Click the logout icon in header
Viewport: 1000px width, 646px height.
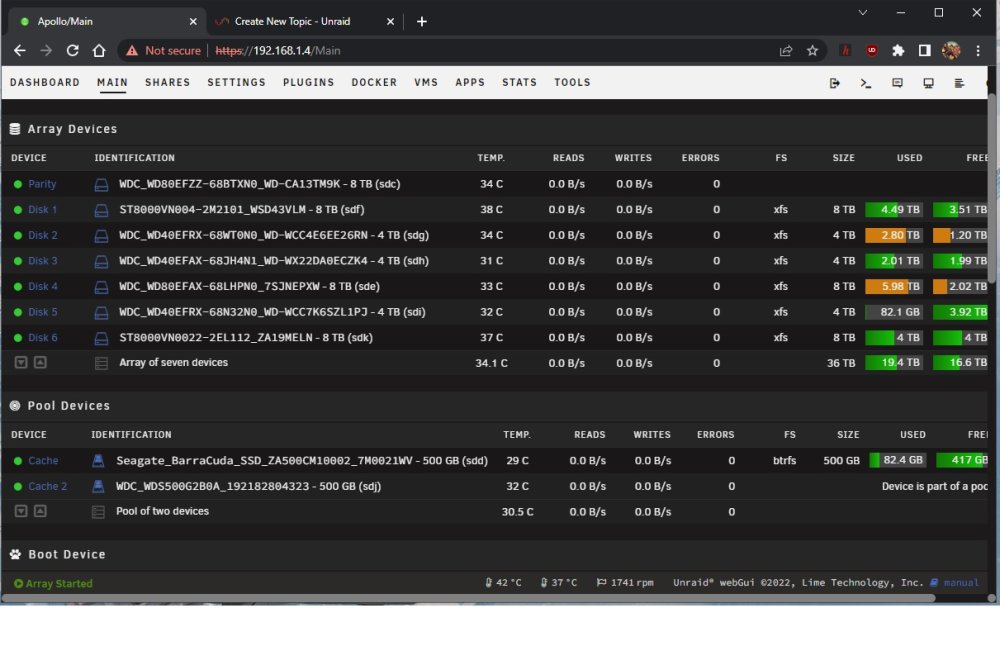click(834, 83)
